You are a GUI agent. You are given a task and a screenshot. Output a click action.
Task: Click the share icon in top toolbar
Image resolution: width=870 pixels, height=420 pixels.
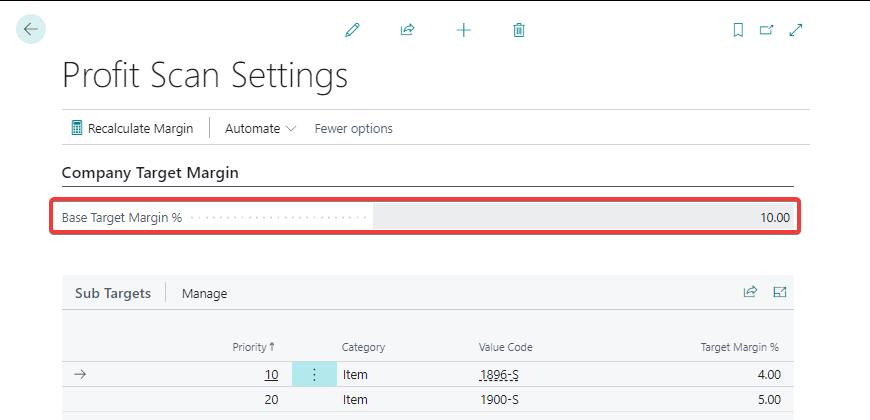[x=407, y=30]
